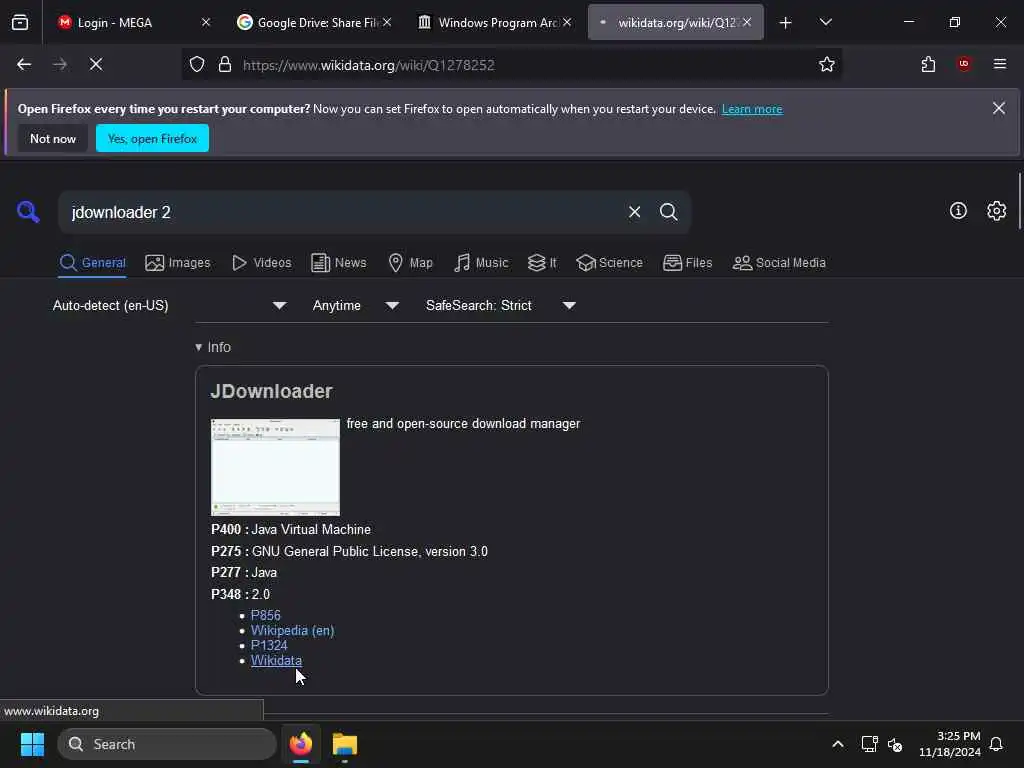Open the Extensions puzzle icon
Screen dimensions: 1024x768
(928, 65)
